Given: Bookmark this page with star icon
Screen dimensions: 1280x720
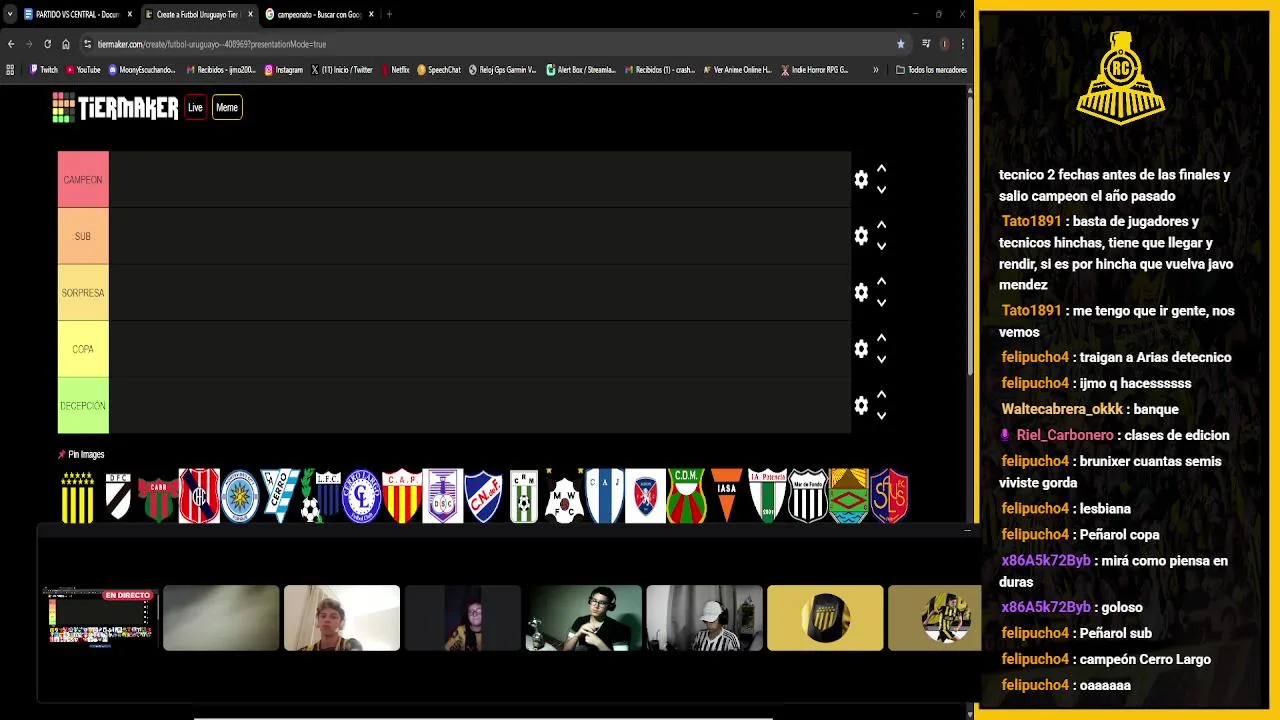Looking at the screenshot, I should 900,44.
